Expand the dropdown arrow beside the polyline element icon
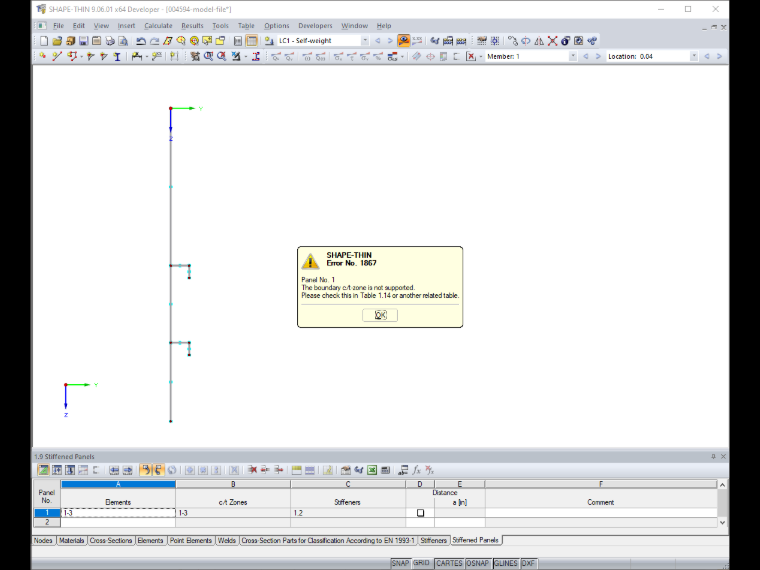 point(81,56)
